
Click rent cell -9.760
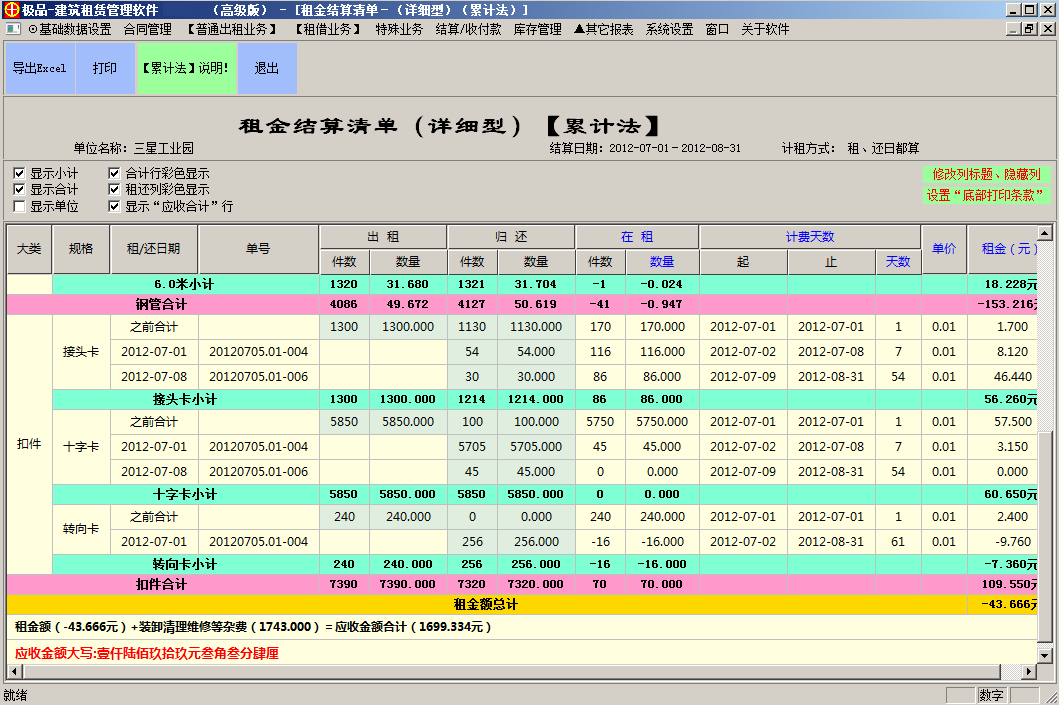click(x=1002, y=542)
